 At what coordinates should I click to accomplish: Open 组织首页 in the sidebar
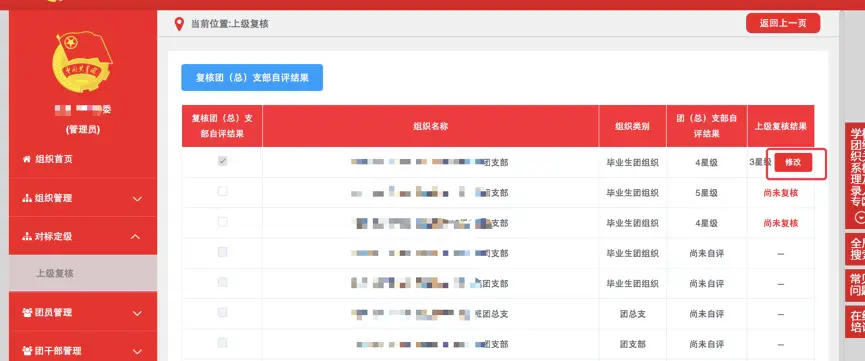(83, 160)
